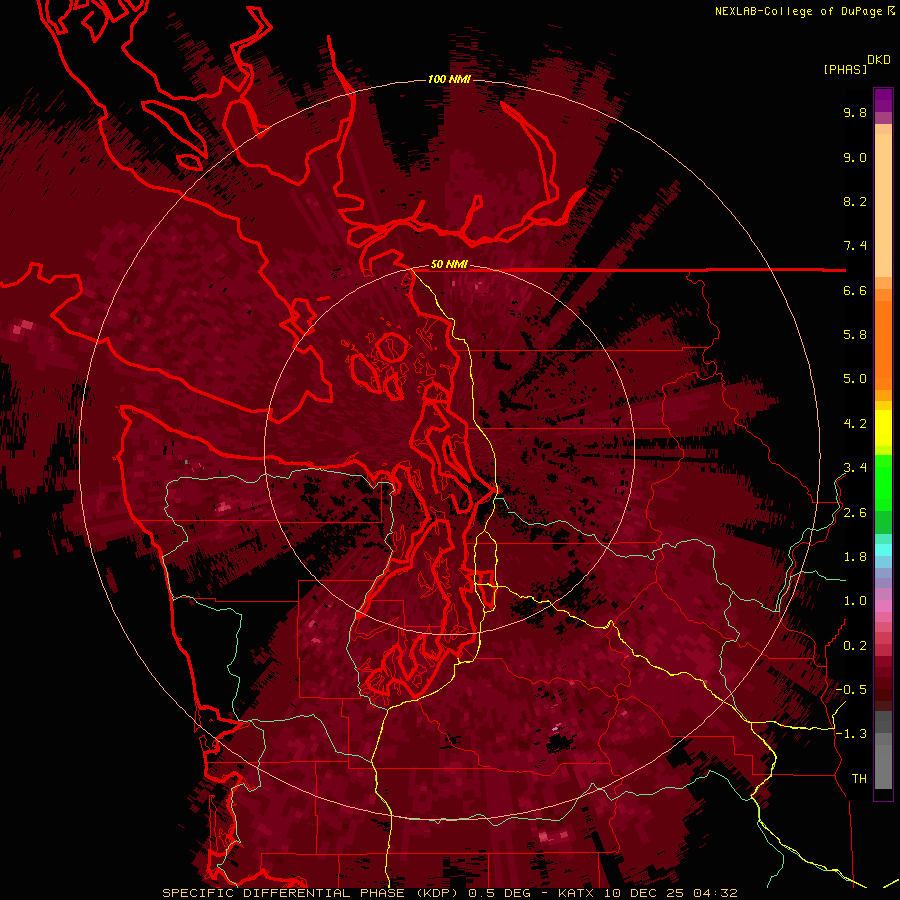Image resolution: width=900 pixels, height=900 pixels.
Task: Pick the cyan segment of the color bar
Action: (883, 549)
